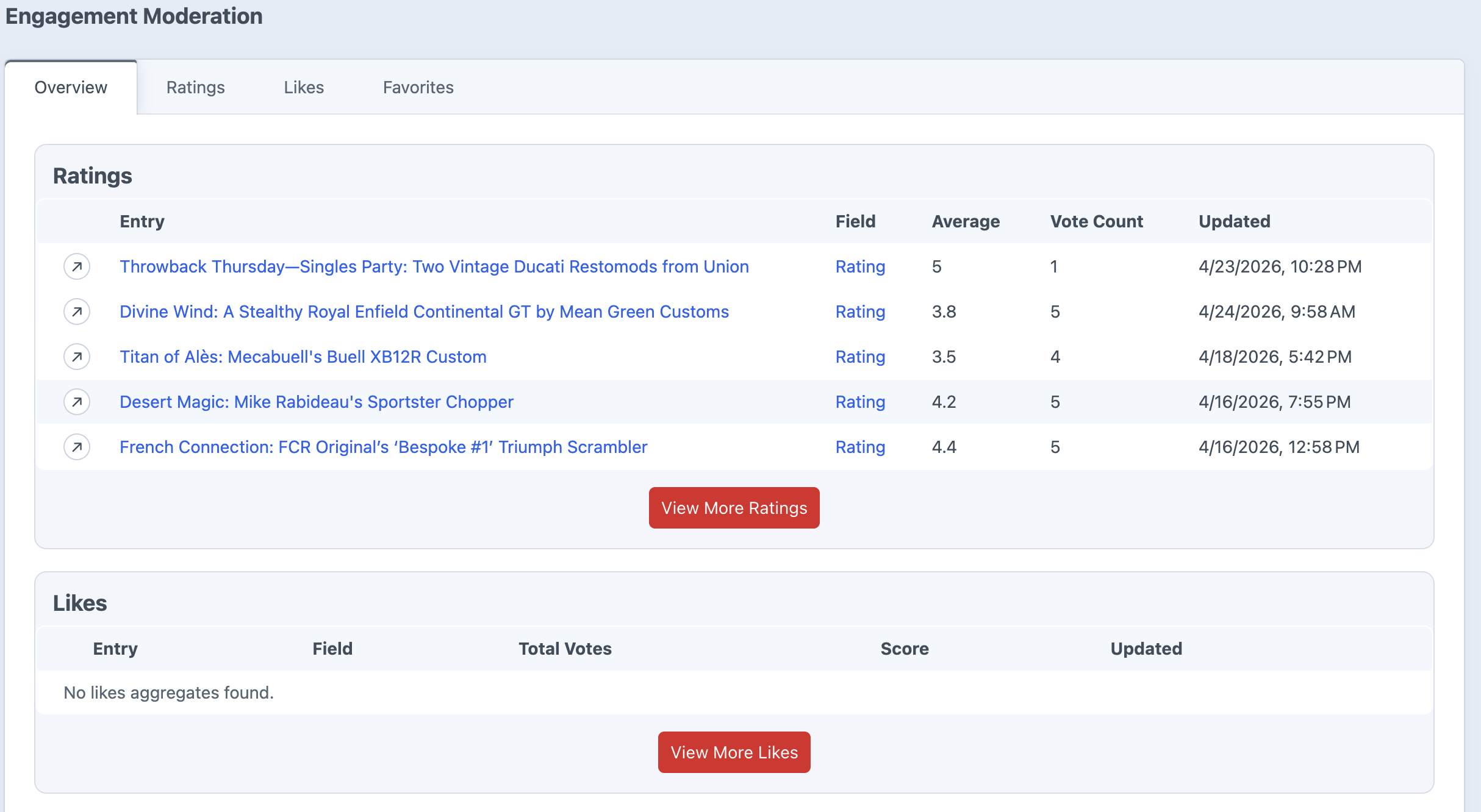
Task: Click the date 4/16/2026, 12:58 PM
Action: pyautogui.click(x=1279, y=447)
